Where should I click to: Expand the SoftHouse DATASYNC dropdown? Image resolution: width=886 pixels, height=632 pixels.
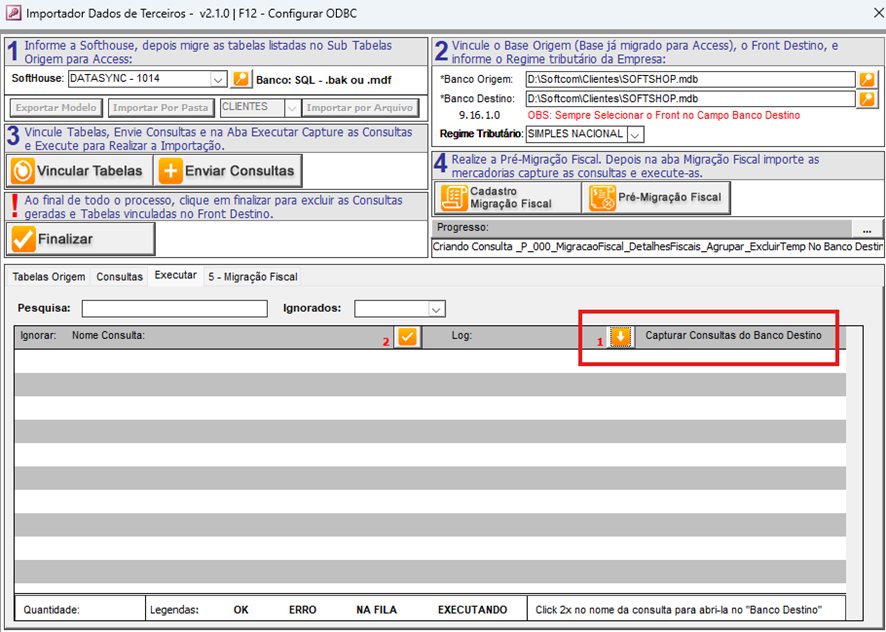pyautogui.click(x=219, y=79)
